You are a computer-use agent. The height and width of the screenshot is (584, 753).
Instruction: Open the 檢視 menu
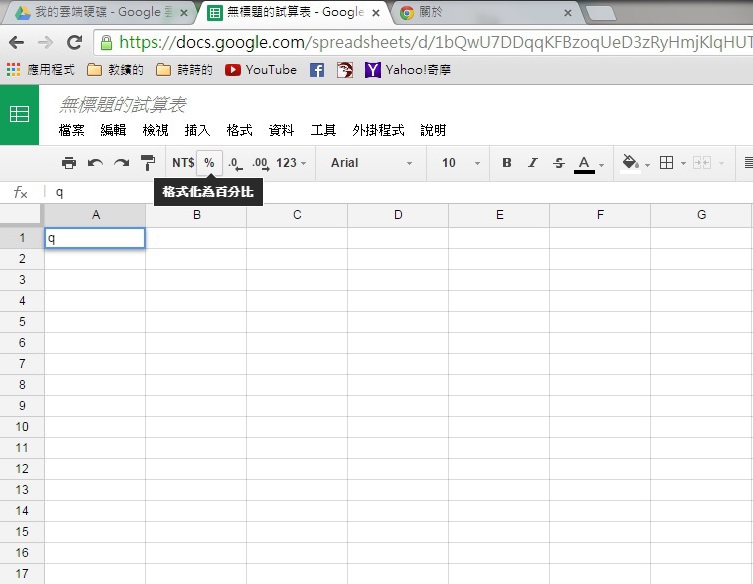click(x=155, y=130)
